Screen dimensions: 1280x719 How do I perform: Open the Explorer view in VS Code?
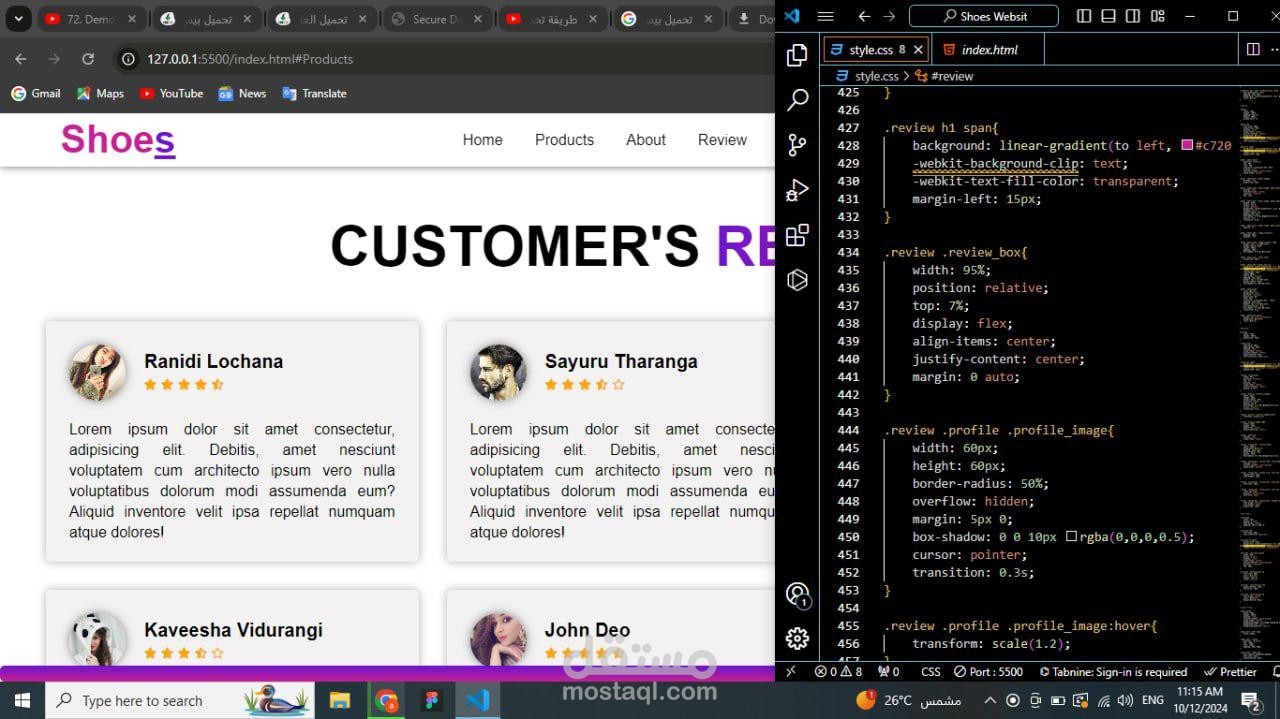point(797,56)
